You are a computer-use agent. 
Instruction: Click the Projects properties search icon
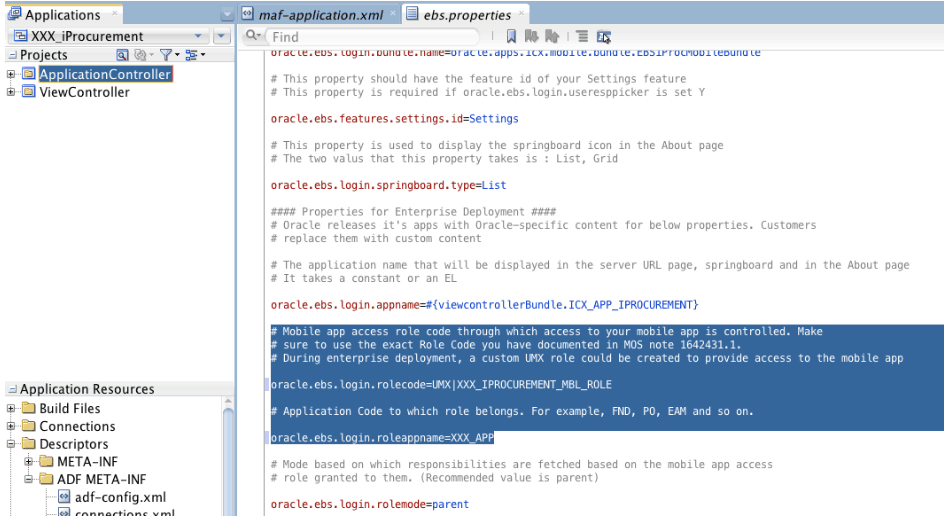coord(122,55)
